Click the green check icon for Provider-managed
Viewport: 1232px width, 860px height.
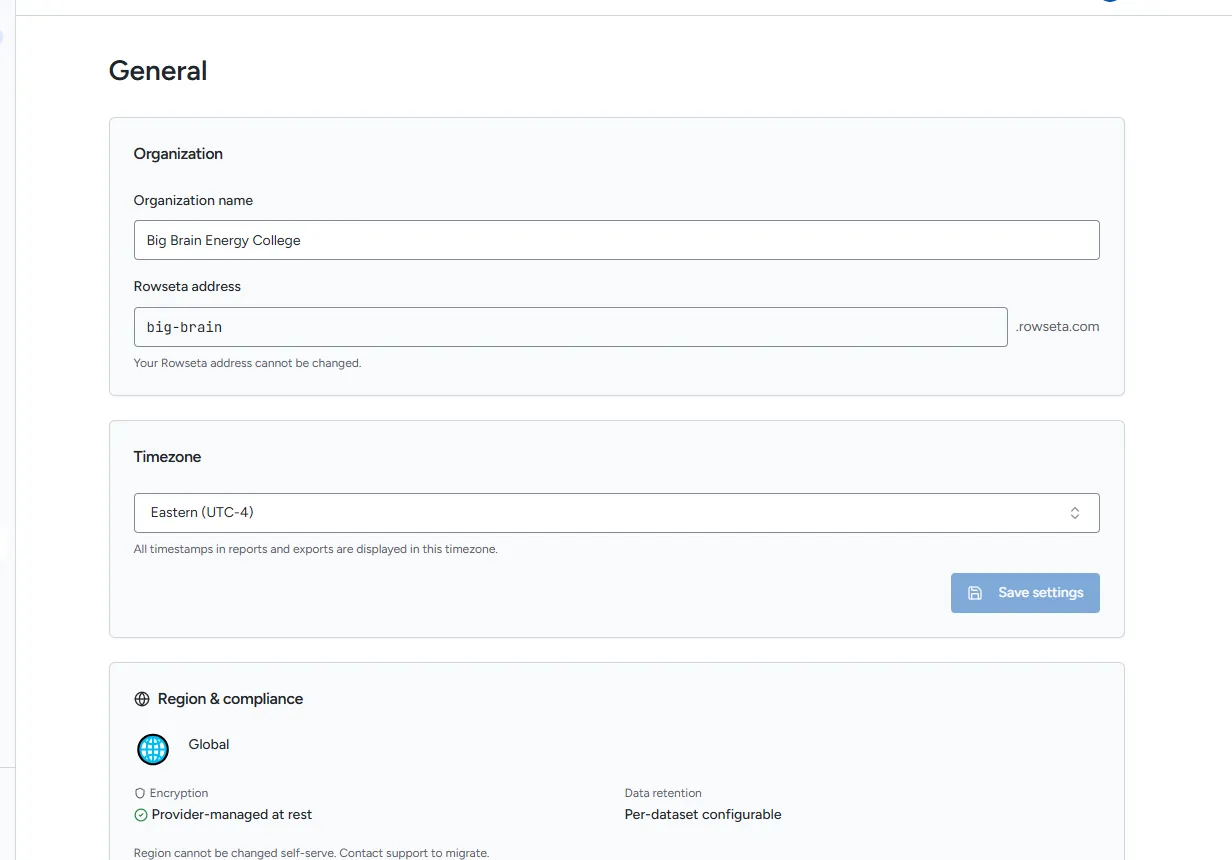pyautogui.click(x=141, y=815)
